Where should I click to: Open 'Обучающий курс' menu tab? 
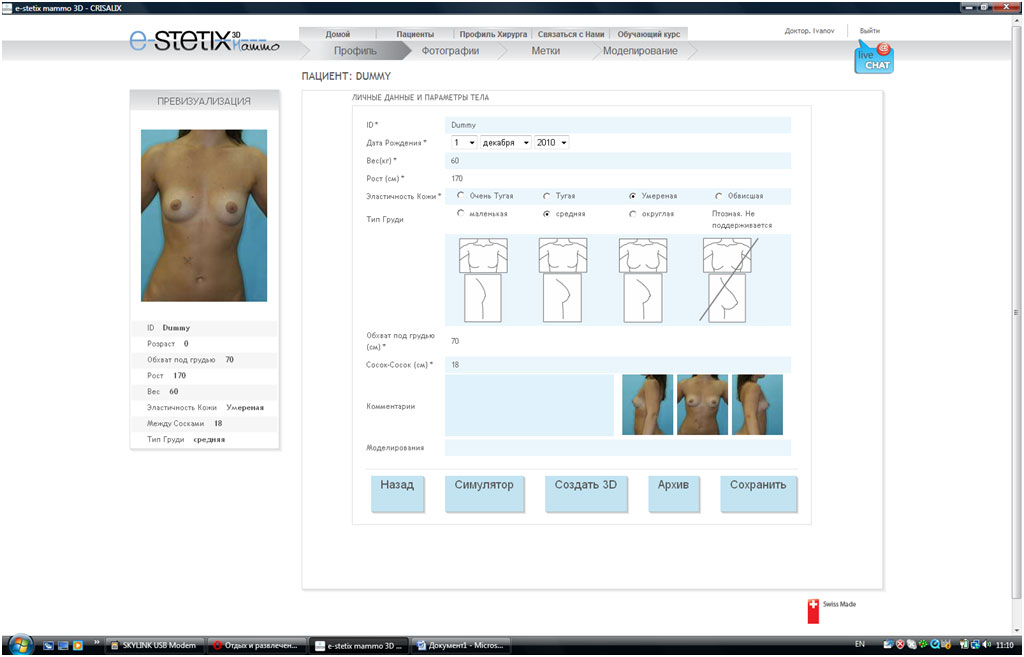click(x=648, y=34)
